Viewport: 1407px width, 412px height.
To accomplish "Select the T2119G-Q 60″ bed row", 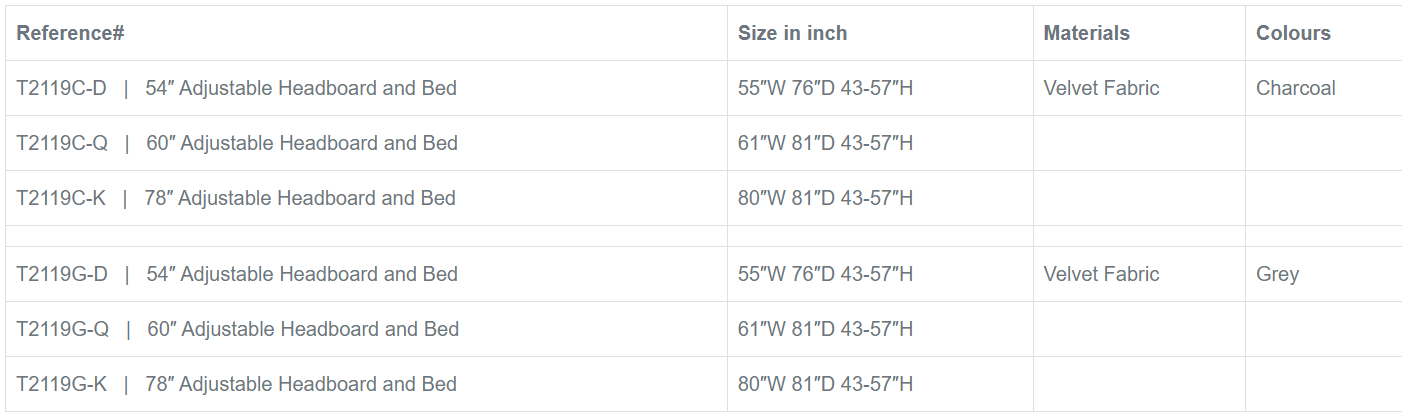I will pos(238,329).
